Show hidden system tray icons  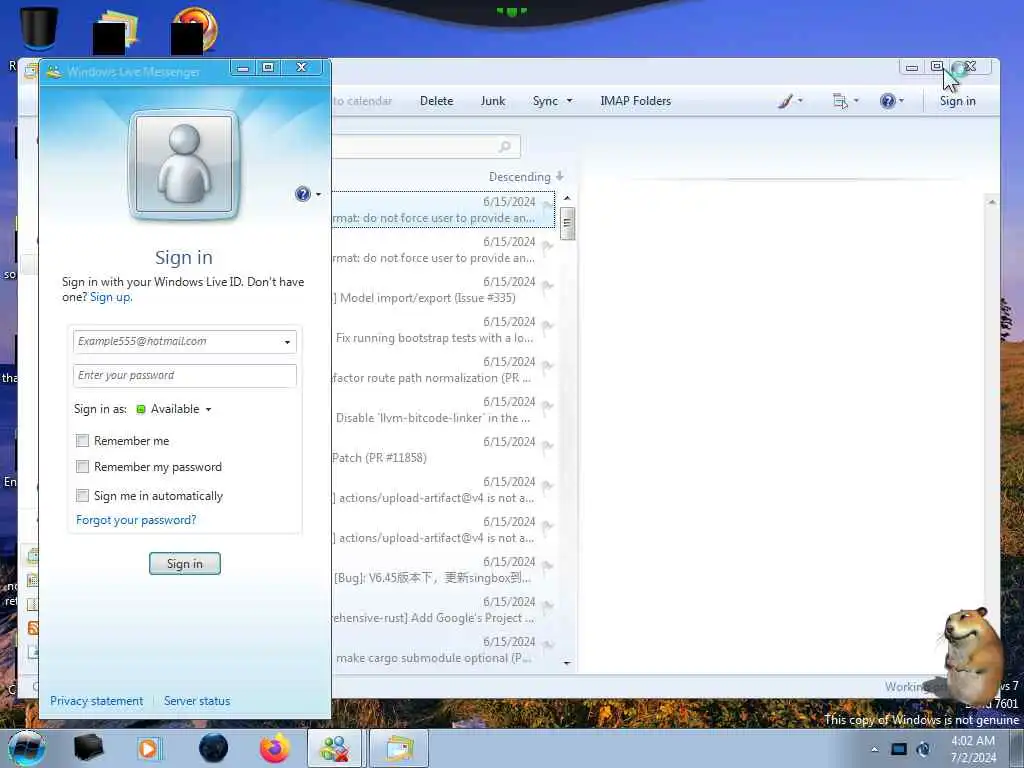(x=874, y=750)
